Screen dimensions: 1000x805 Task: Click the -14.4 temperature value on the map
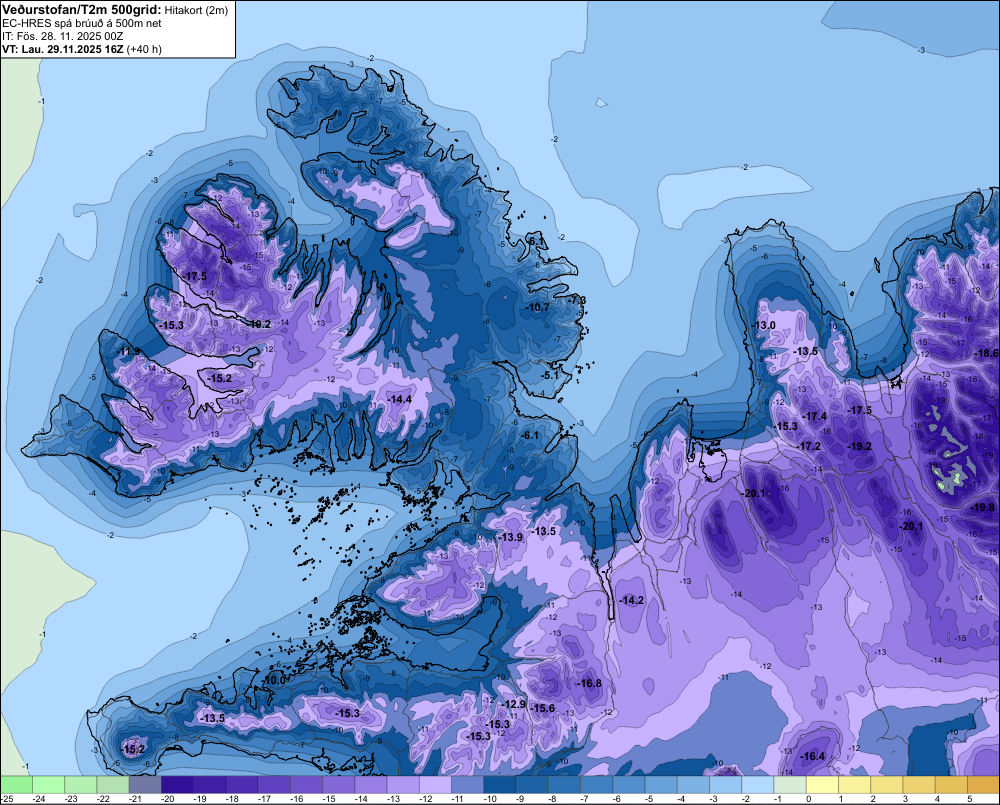tap(400, 399)
